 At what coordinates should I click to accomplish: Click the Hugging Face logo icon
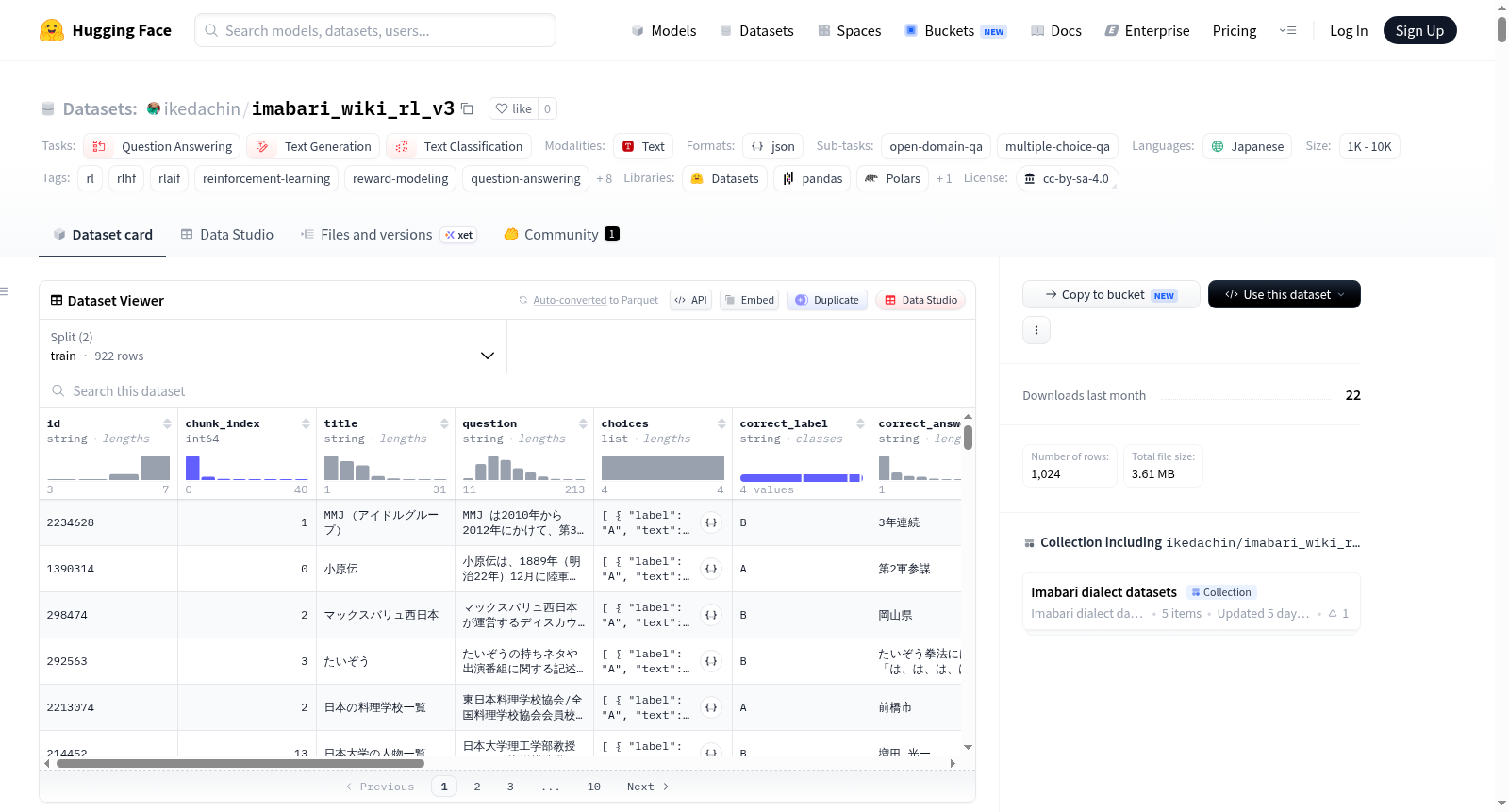tap(51, 30)
